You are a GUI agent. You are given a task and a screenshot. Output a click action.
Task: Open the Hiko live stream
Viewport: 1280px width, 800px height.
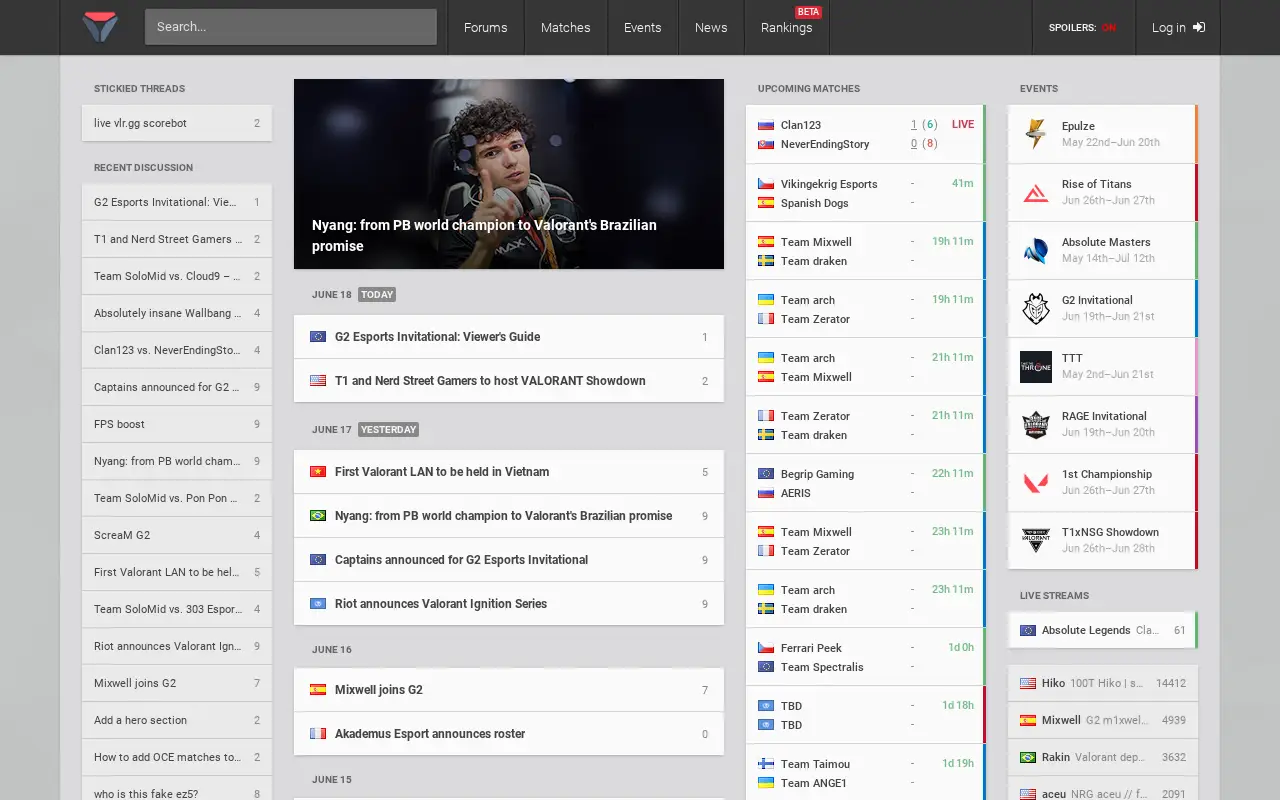tap(1103, 683)
